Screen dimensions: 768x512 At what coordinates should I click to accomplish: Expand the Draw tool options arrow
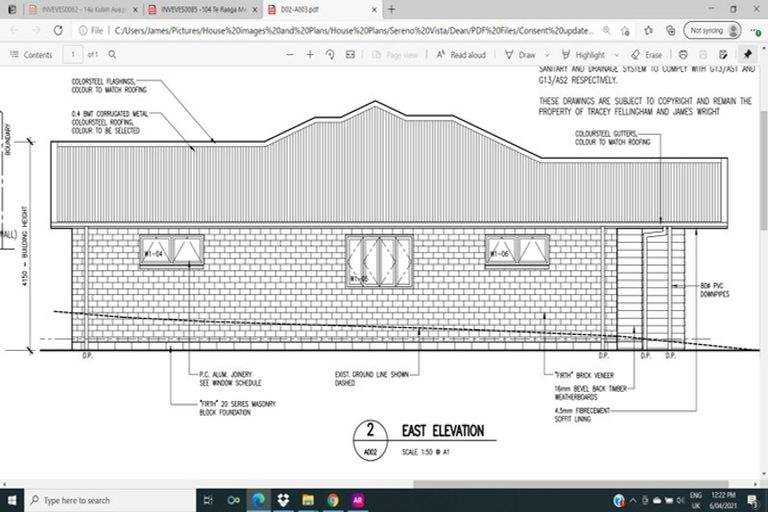(549, 55)
